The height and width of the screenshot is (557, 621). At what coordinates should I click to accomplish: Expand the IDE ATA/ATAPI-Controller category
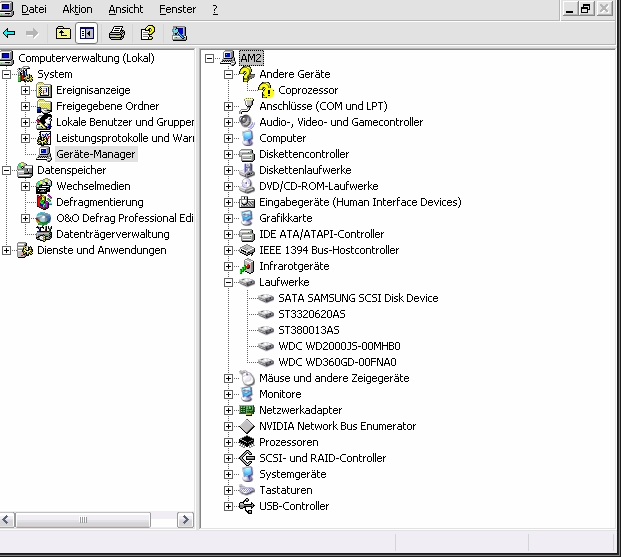click(x=229, y=235)
